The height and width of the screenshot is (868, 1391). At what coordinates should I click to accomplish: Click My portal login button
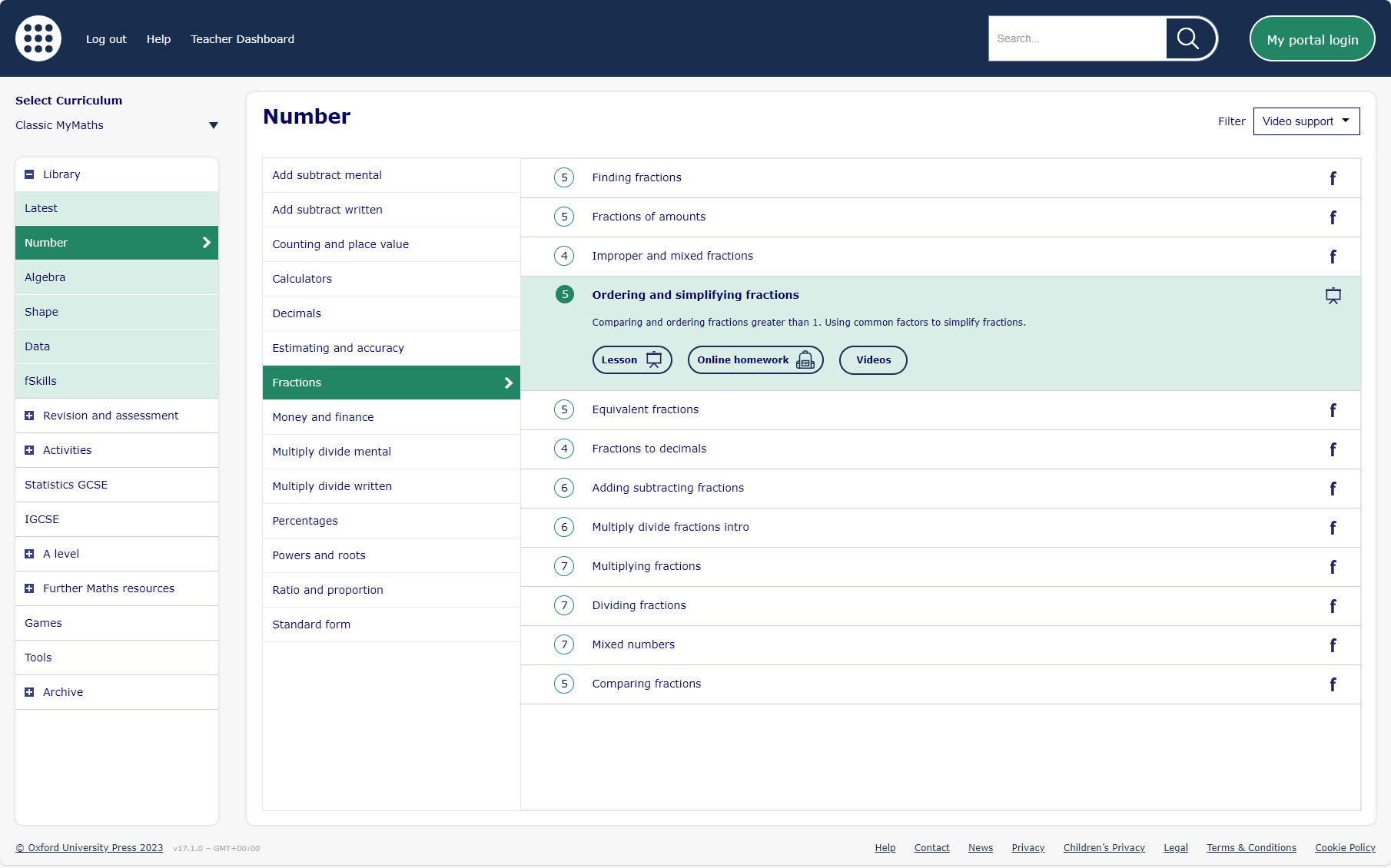[1312, 39]
